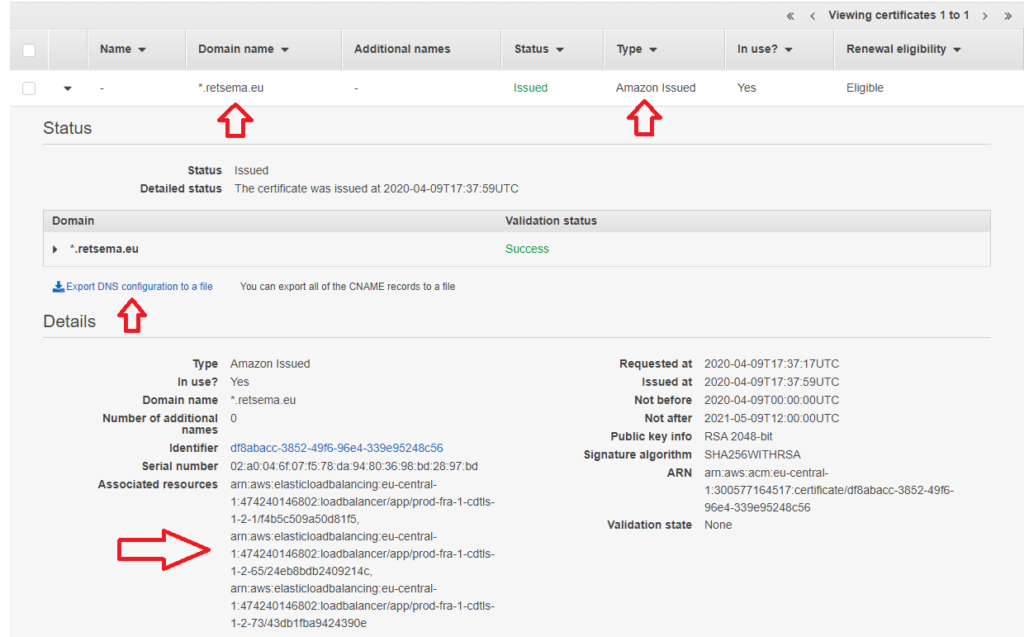Tick the select-all checkbox in table header
1024x637 pixels.
(28, 50)
